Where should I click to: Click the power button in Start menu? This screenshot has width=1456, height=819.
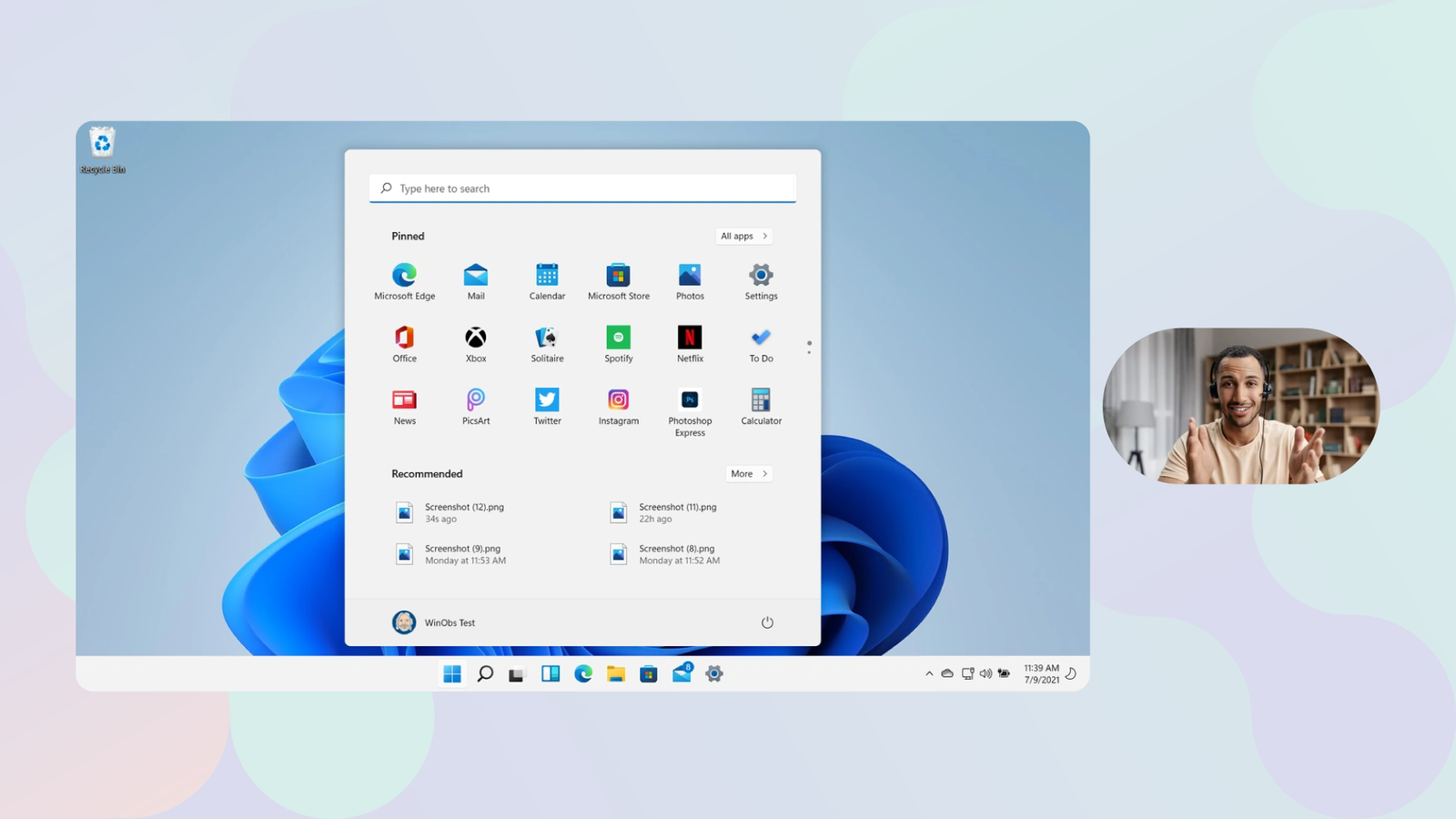point(767,622)
